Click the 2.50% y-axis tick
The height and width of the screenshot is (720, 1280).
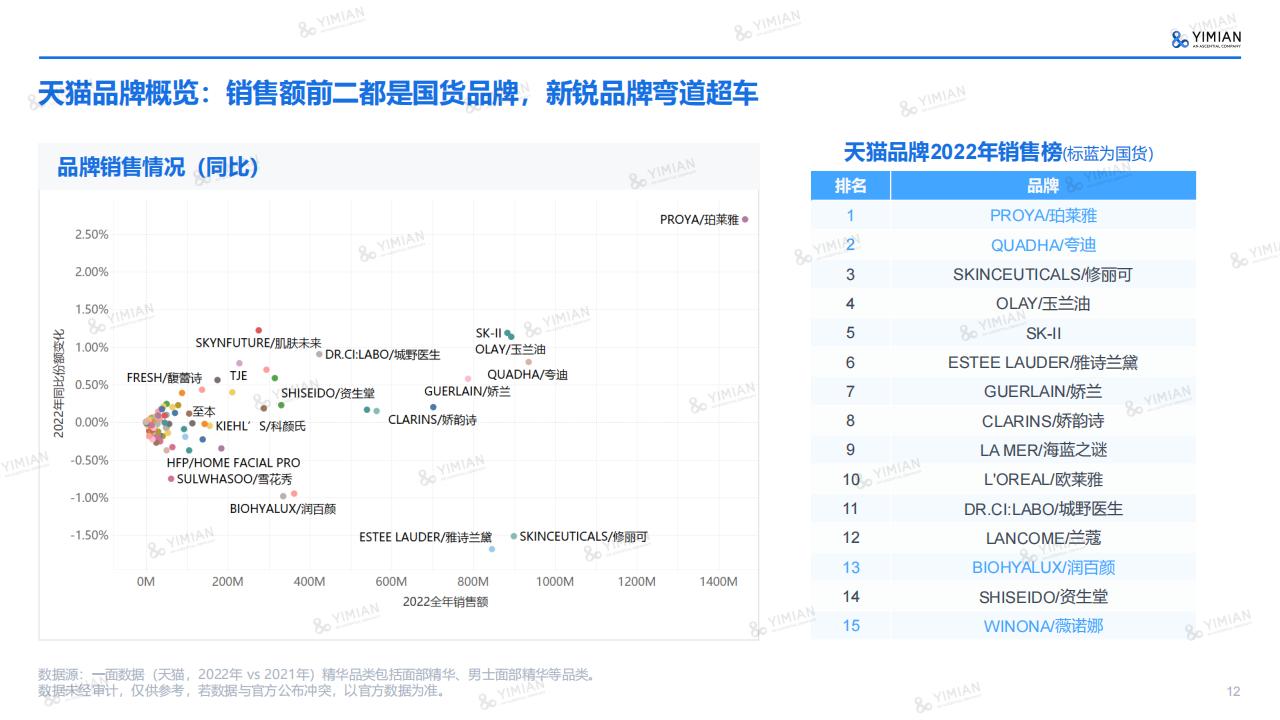click(91, 234)
